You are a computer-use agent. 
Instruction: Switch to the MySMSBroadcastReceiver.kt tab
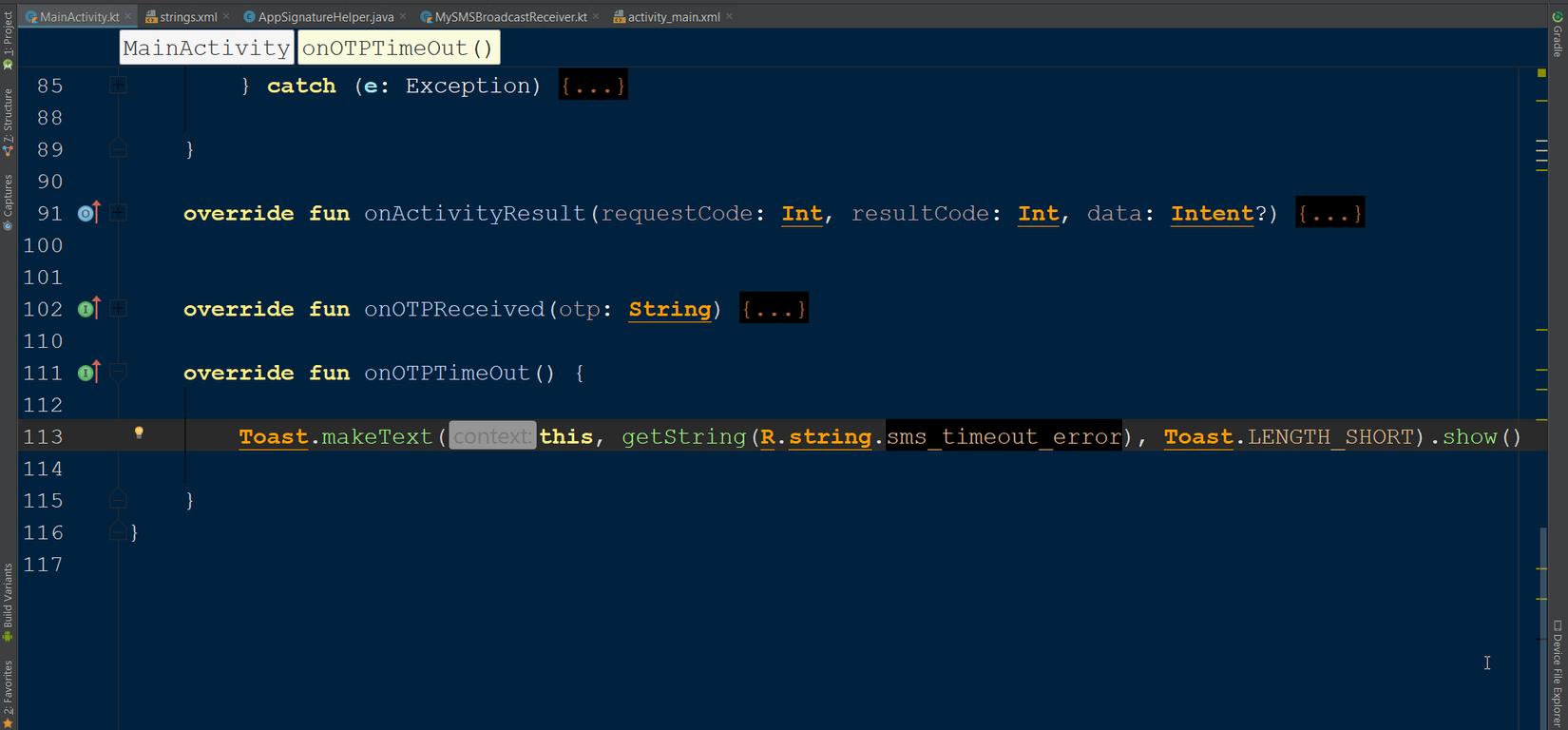click(510, 17)
